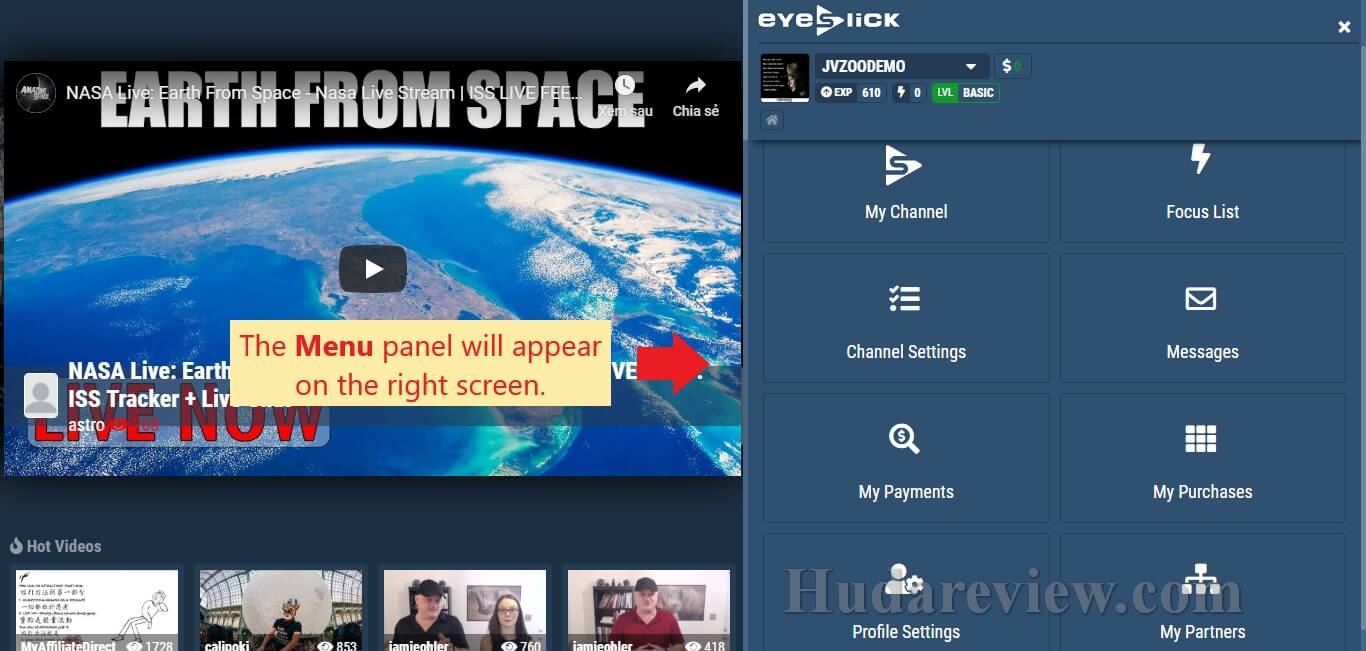The height and width of the screenshot is (651, 1366).
Task: Open My Partners network tile
Action: 1202,592
